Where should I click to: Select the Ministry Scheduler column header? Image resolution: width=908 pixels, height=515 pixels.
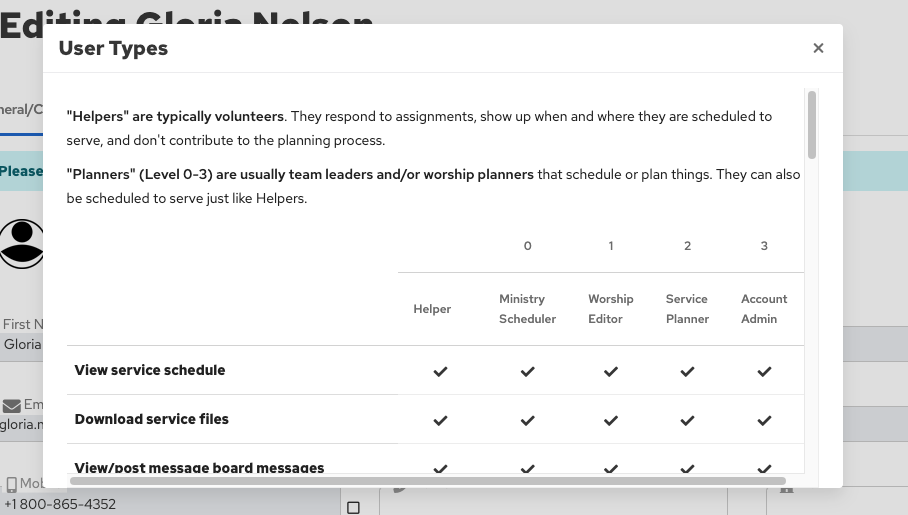click(522, 309)
